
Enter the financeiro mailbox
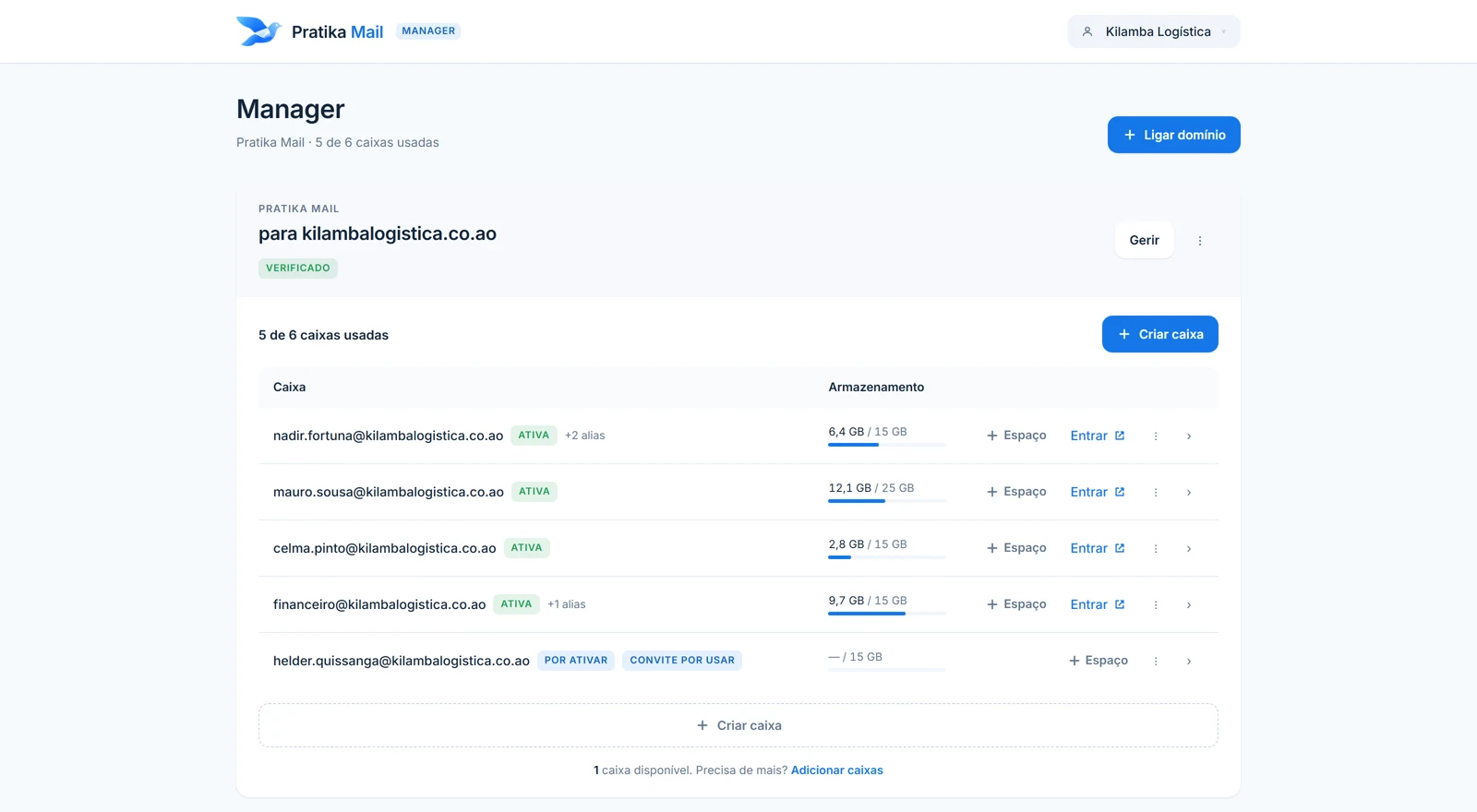click(x=1097, y=604)
